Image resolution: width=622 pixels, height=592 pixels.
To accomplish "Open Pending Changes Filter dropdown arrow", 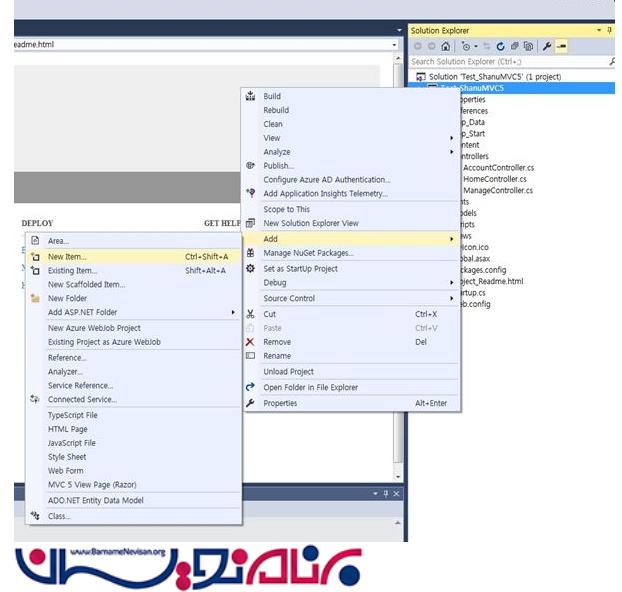I will pos(476,47).
